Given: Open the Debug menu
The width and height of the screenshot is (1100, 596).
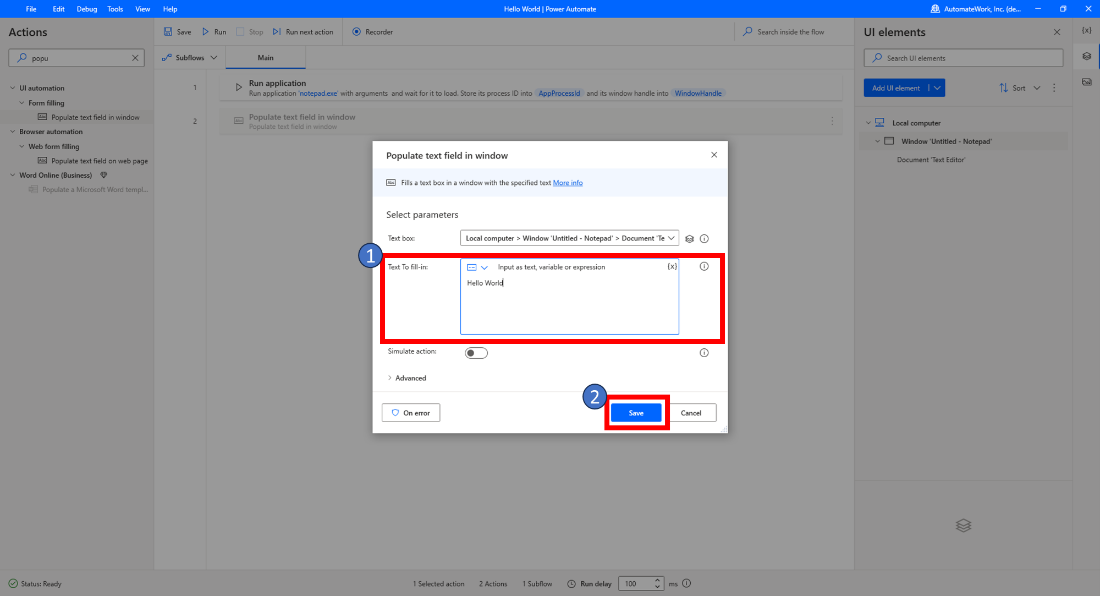Looking at the screenshot, I should click(87, 9).
